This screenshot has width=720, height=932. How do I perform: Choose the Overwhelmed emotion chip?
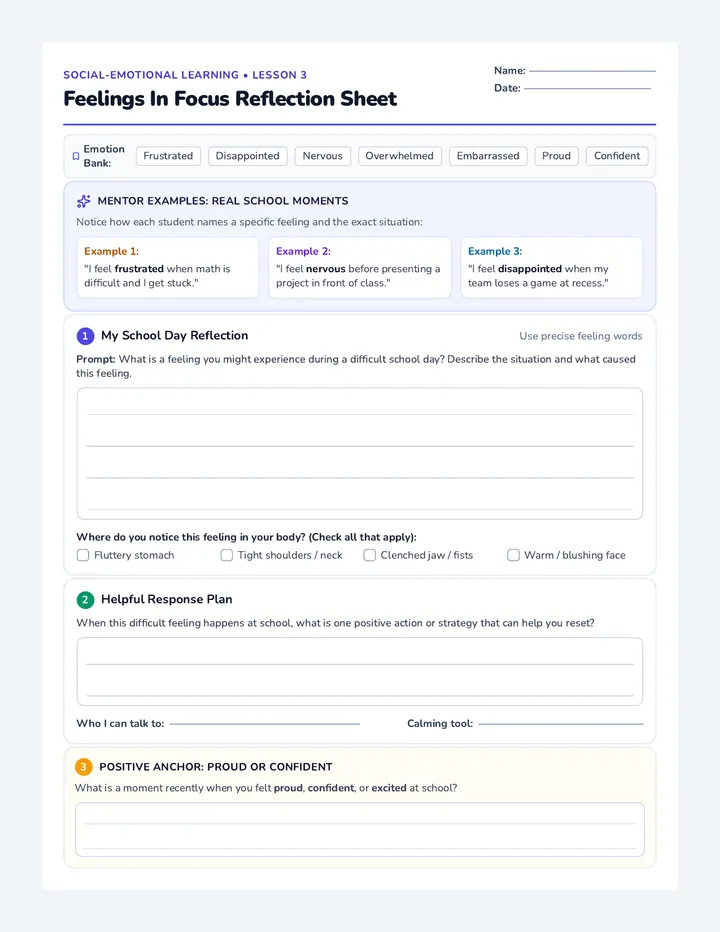(400, 156)
